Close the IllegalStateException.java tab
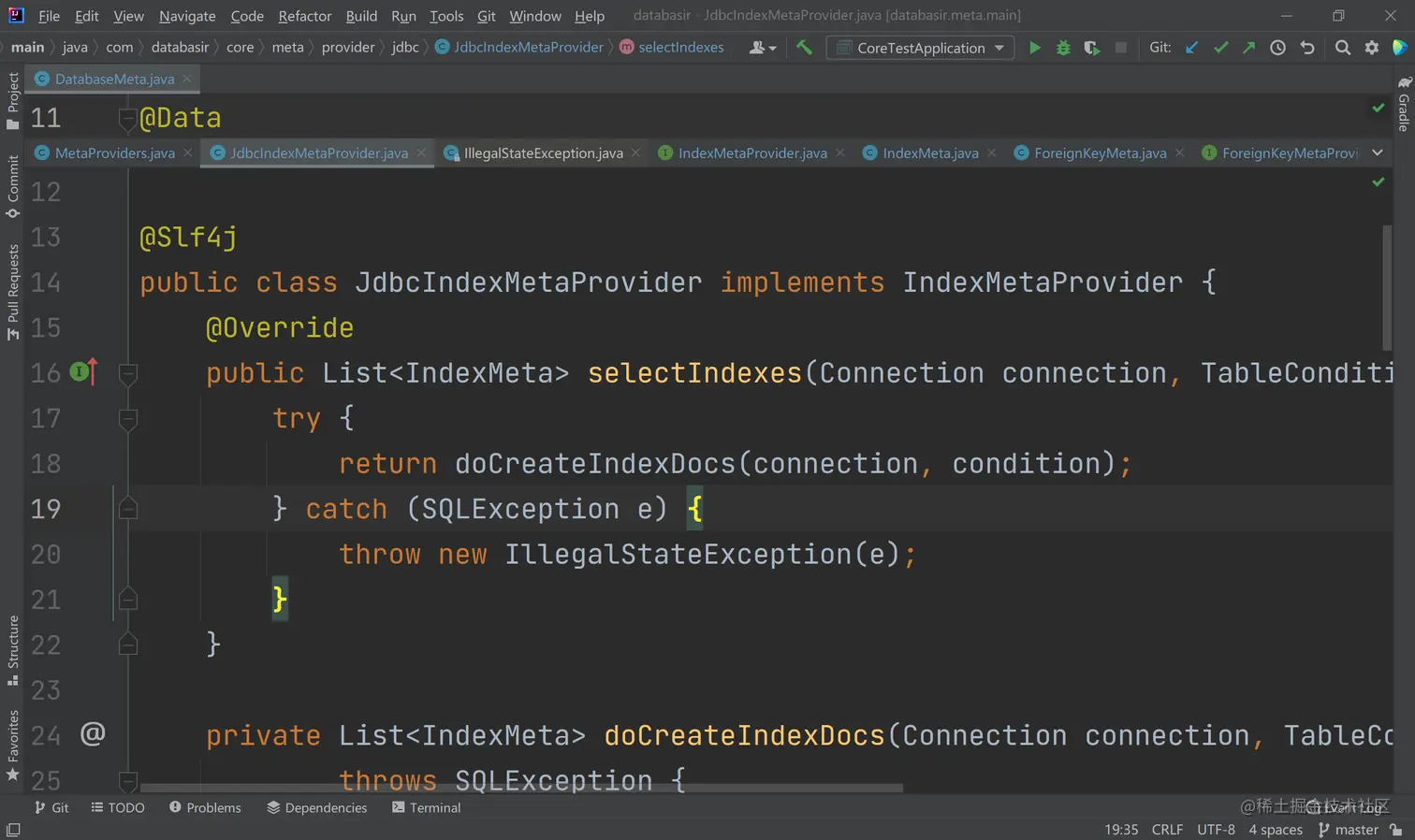The height and width of the screenshot is (840, 1415). point(636,152)
